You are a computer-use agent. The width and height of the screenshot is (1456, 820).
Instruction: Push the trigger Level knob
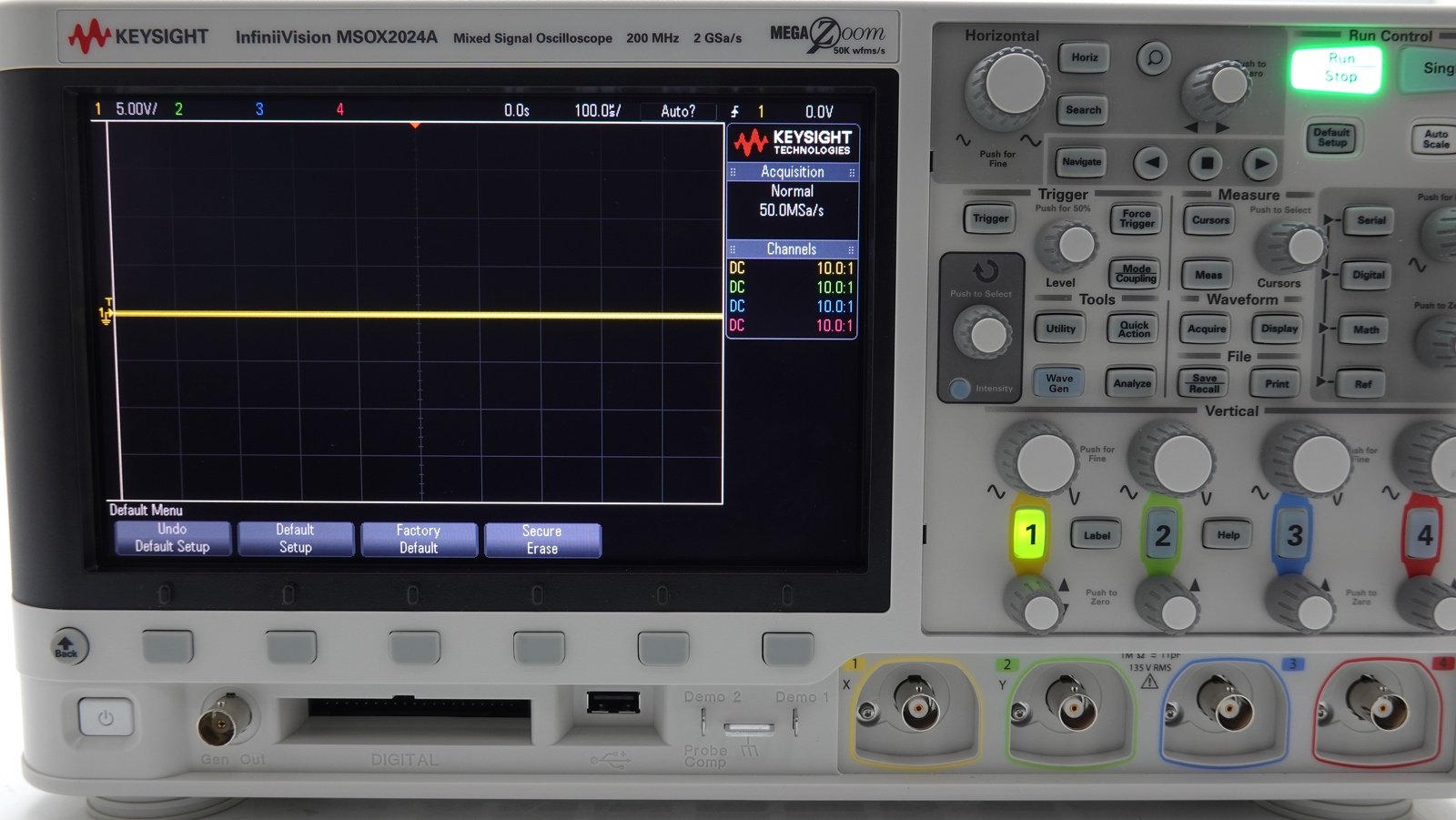(1070, 245)
